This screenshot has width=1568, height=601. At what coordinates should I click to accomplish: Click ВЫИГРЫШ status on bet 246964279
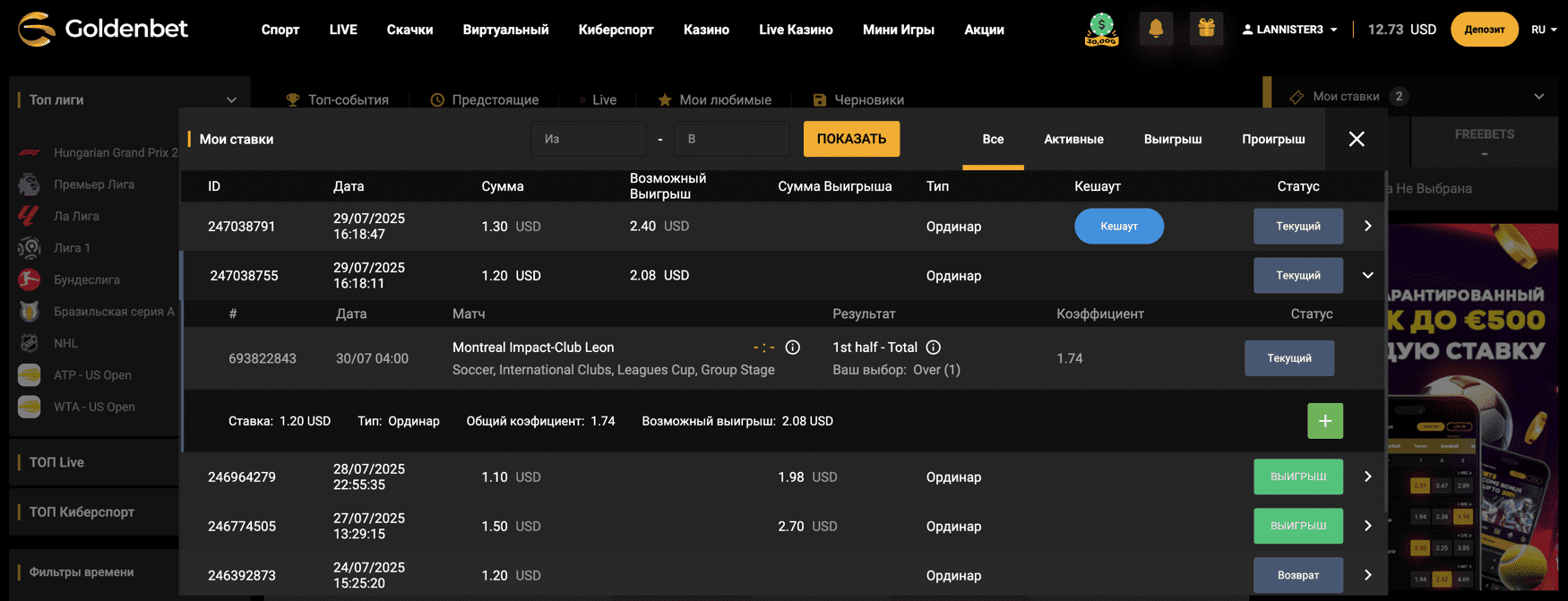tap(1298, 477)
